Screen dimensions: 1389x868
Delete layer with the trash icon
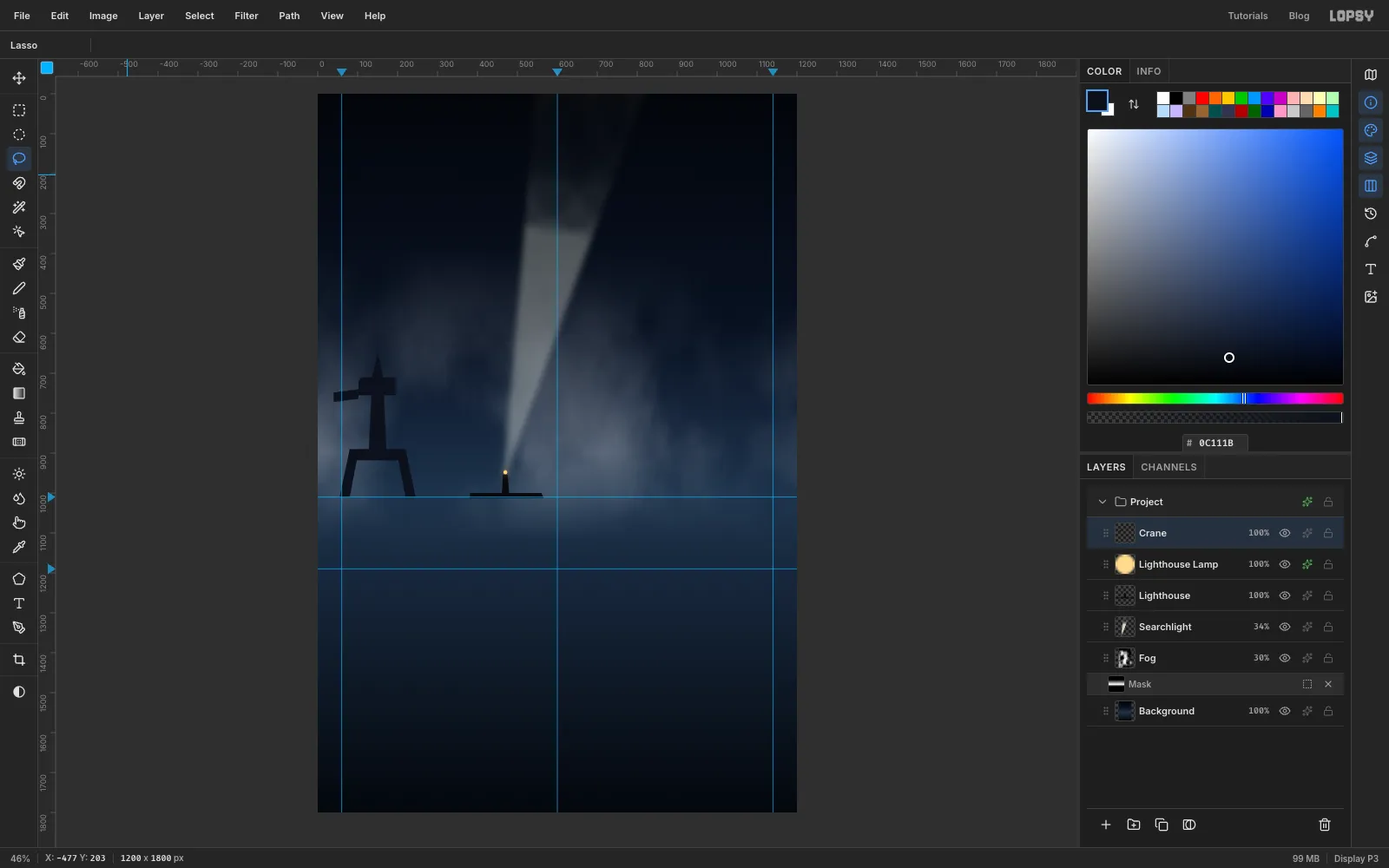point(1325,825)
